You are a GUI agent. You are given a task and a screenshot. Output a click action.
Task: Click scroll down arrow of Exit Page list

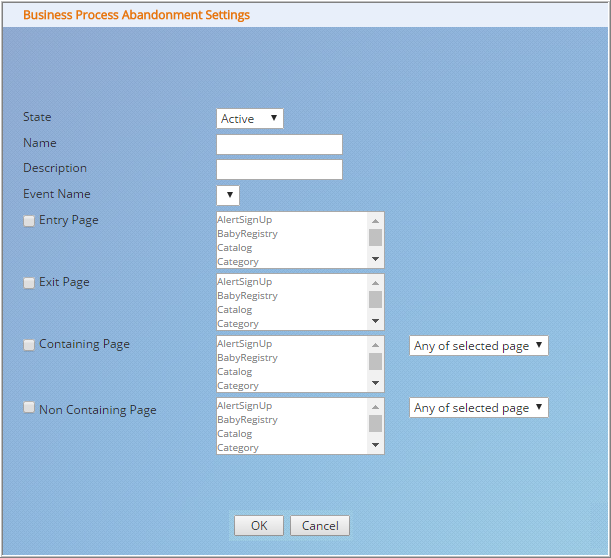[x=375, y=321]
